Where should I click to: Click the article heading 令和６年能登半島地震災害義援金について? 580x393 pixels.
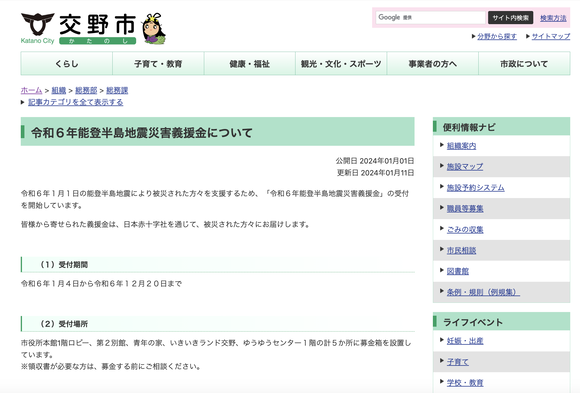(142, 132)
